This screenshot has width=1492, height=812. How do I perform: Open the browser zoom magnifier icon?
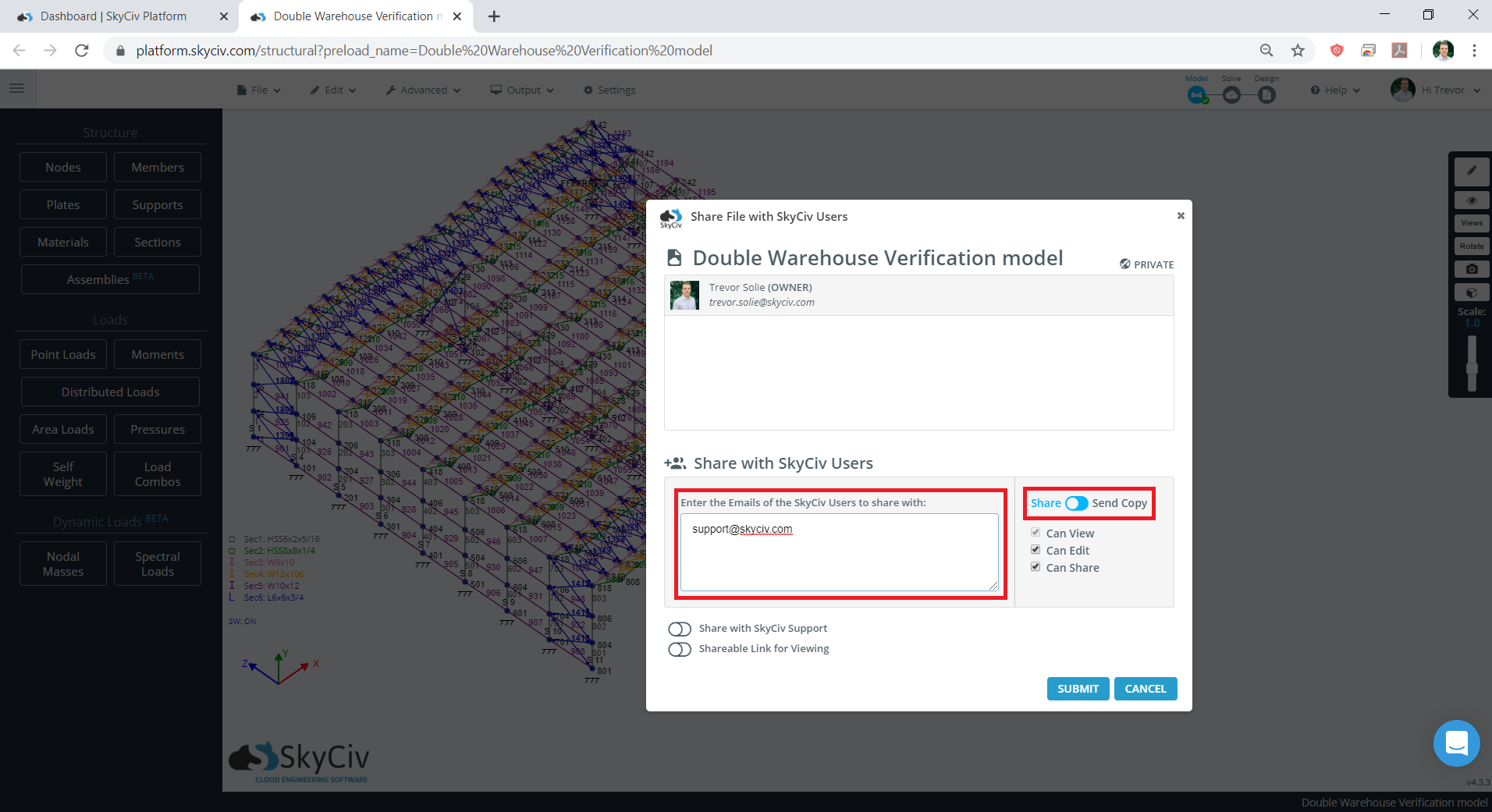coord(1266,51)
